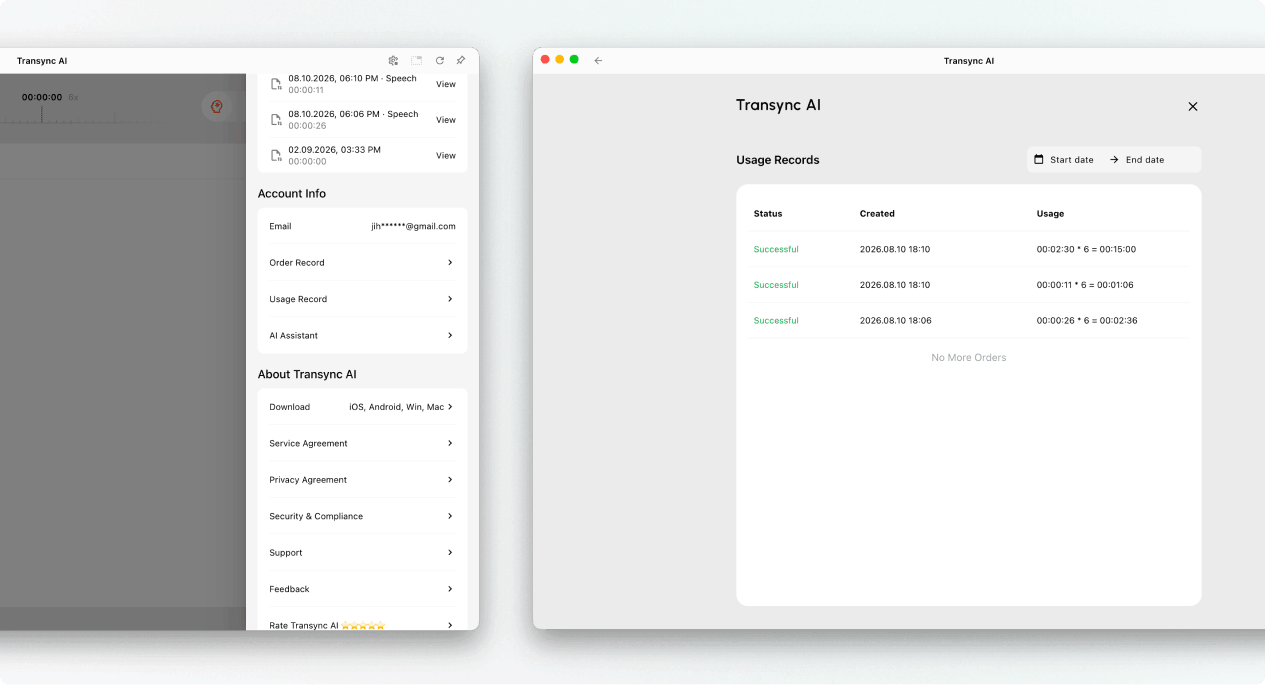View the 02.09.2026 03:33 PM recording
Screen dimensions: 1265x685
pyautogui.click(x=446, y=156)
